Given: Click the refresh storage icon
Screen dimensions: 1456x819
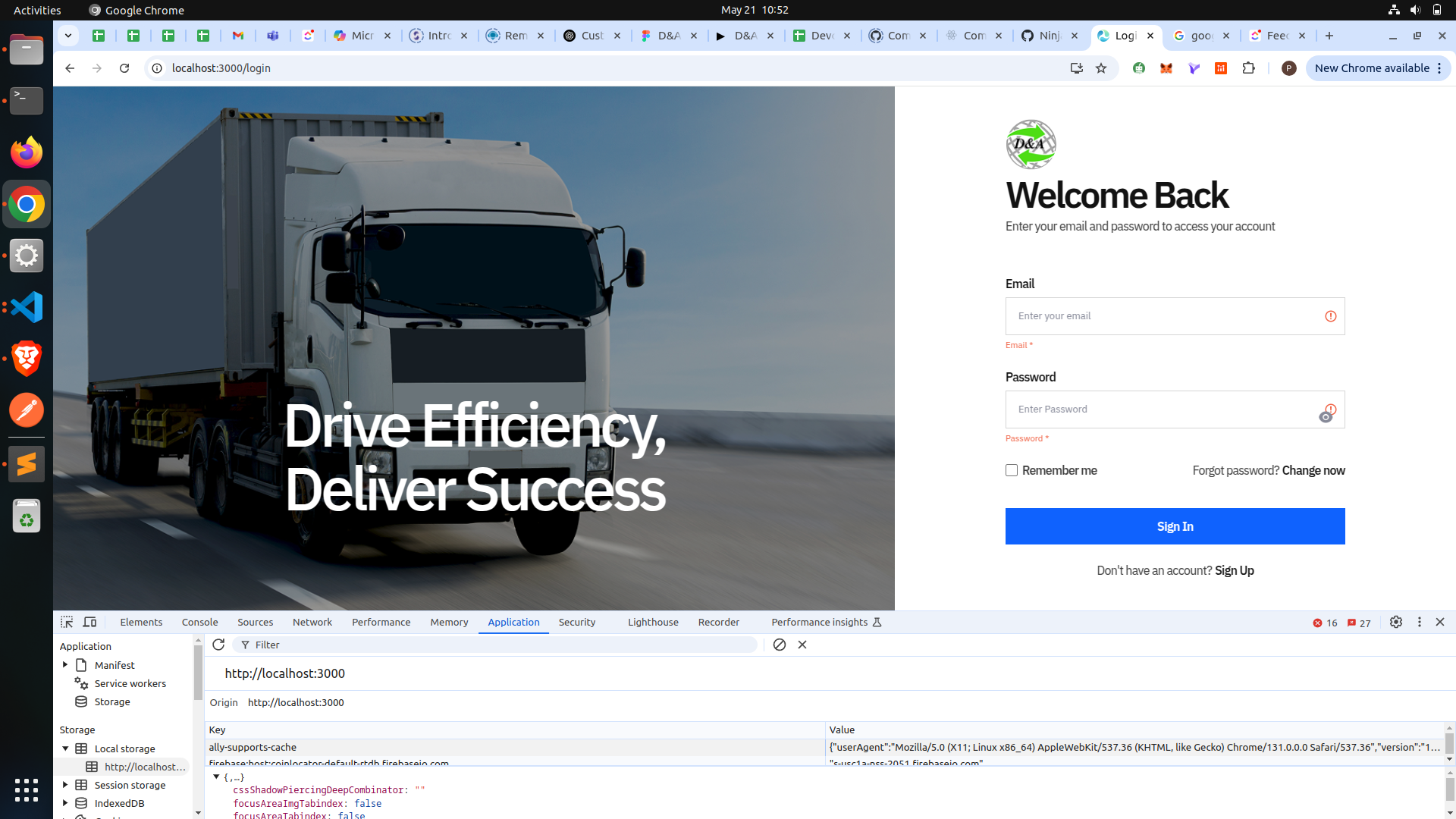Looking at the screenshot, I should pos(218,645).
